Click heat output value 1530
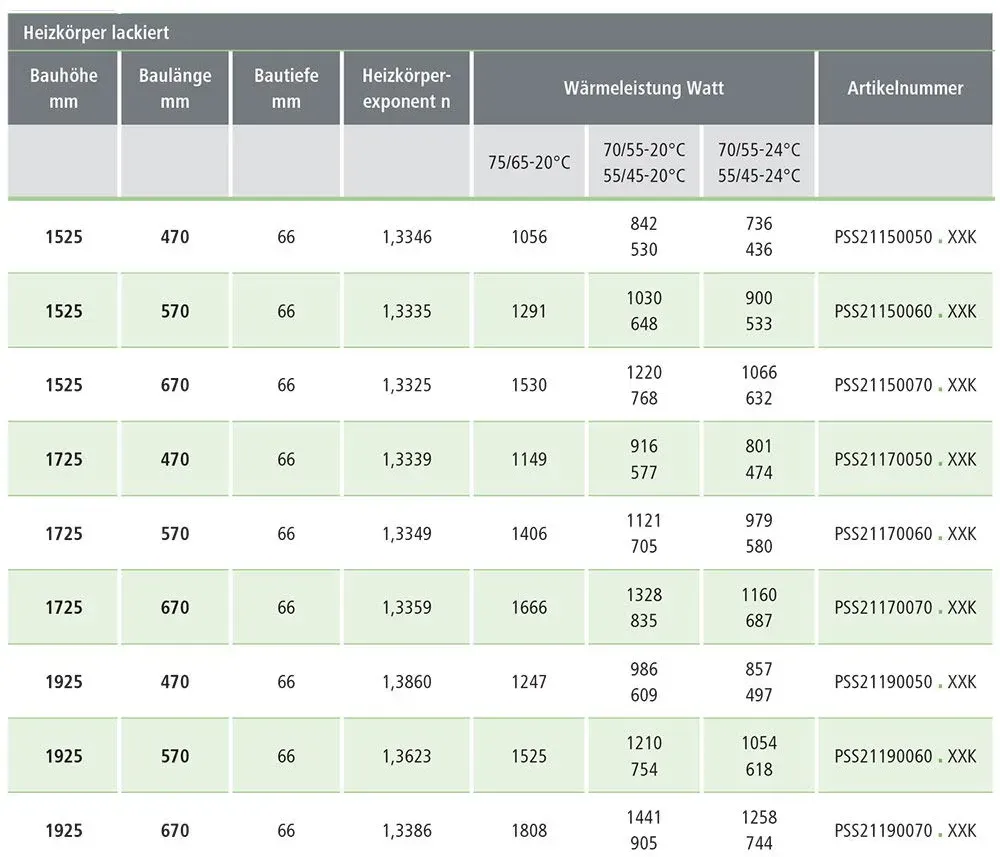This screenshot has width=1000, height=857. point(529,385)
